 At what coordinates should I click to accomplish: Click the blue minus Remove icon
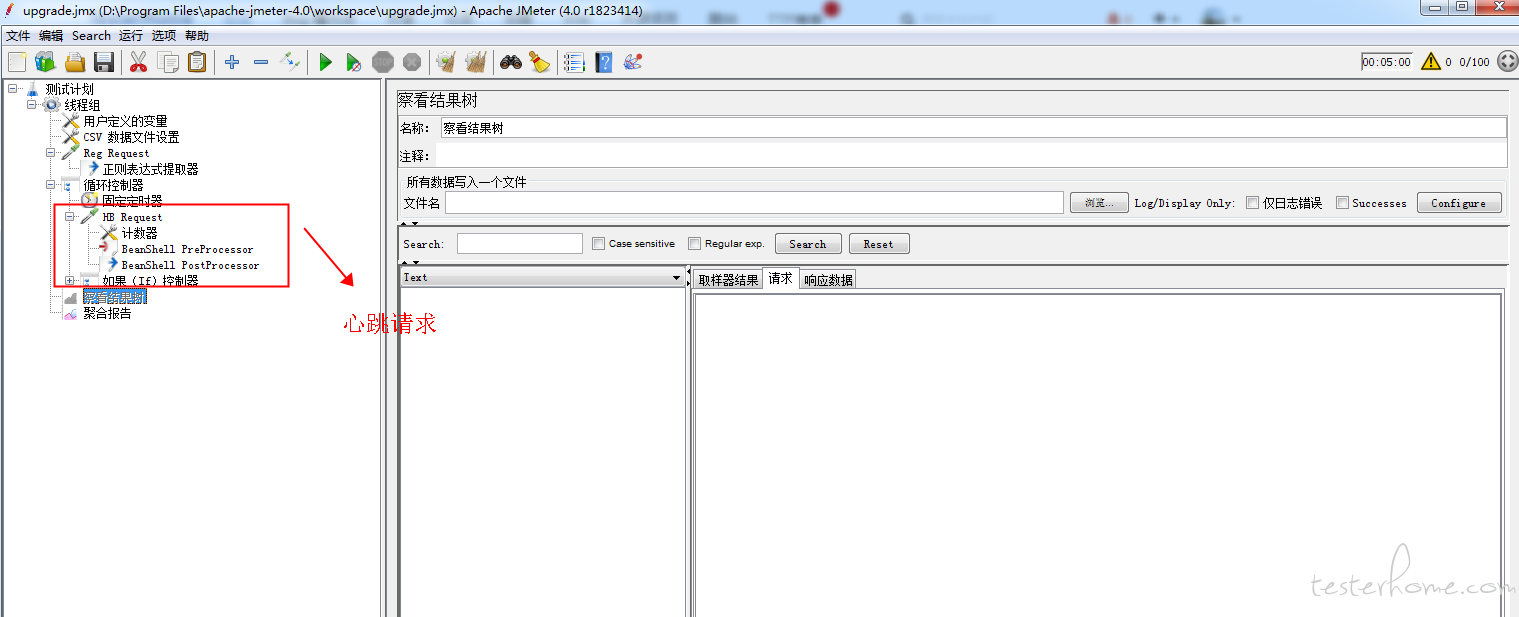click(261, 62)
